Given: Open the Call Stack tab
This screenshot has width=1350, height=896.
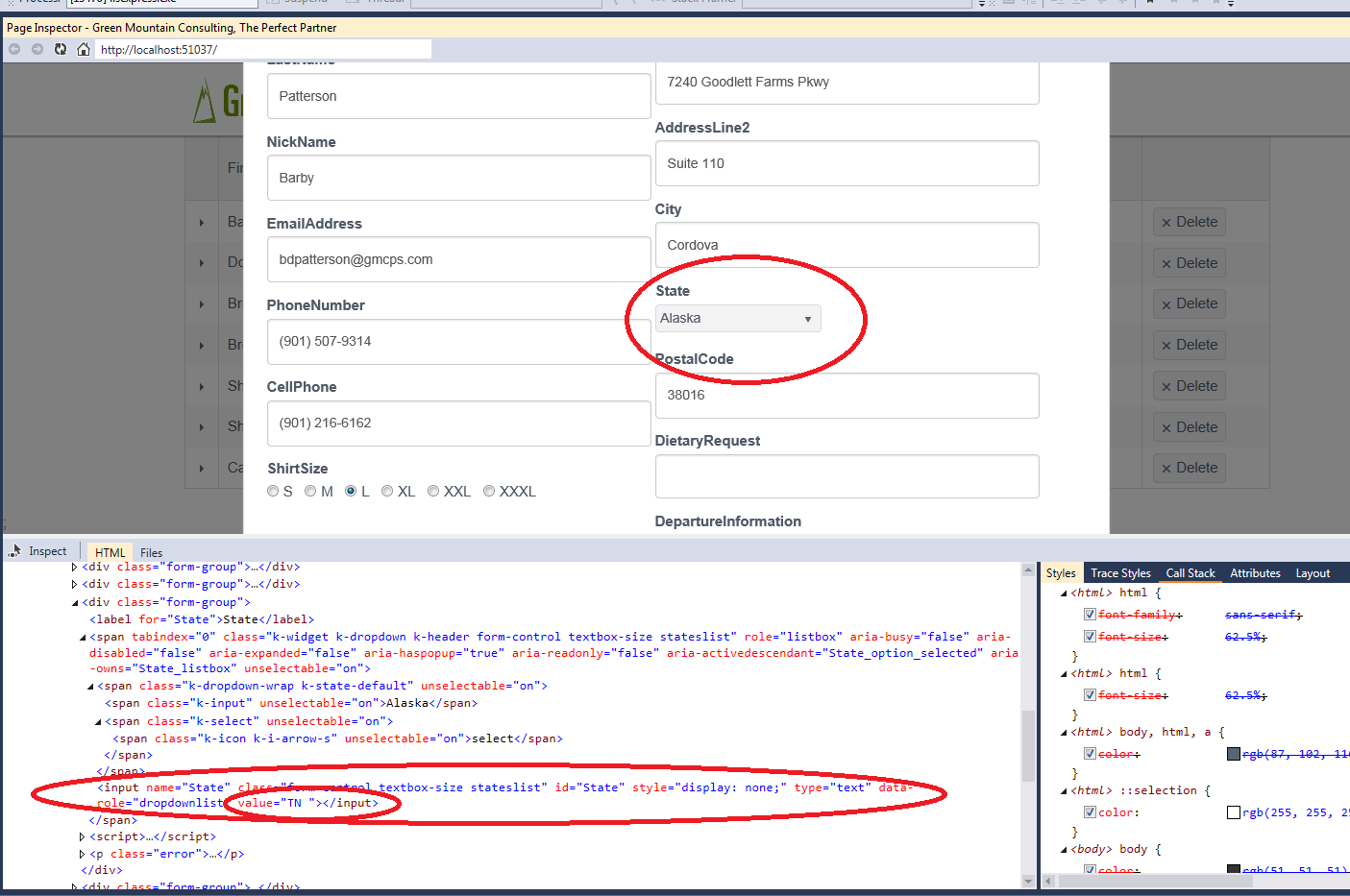Looking at the screenshot, I should point(1190,573).
